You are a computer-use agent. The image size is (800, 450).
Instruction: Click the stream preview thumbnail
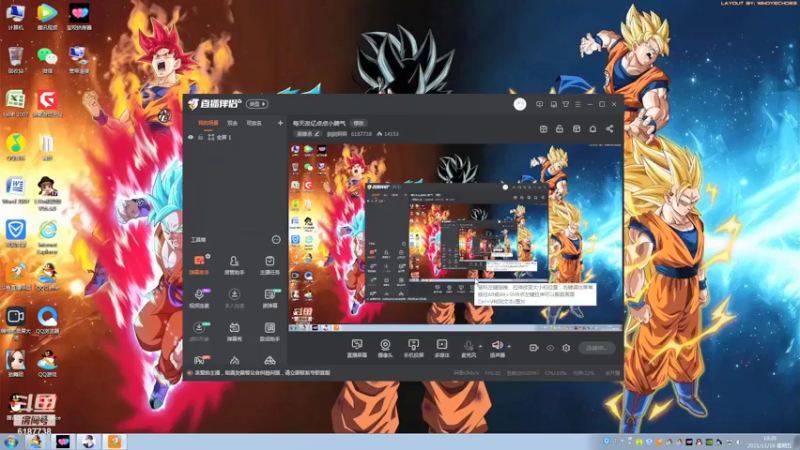pyautogui.click(x=456, y=238)
